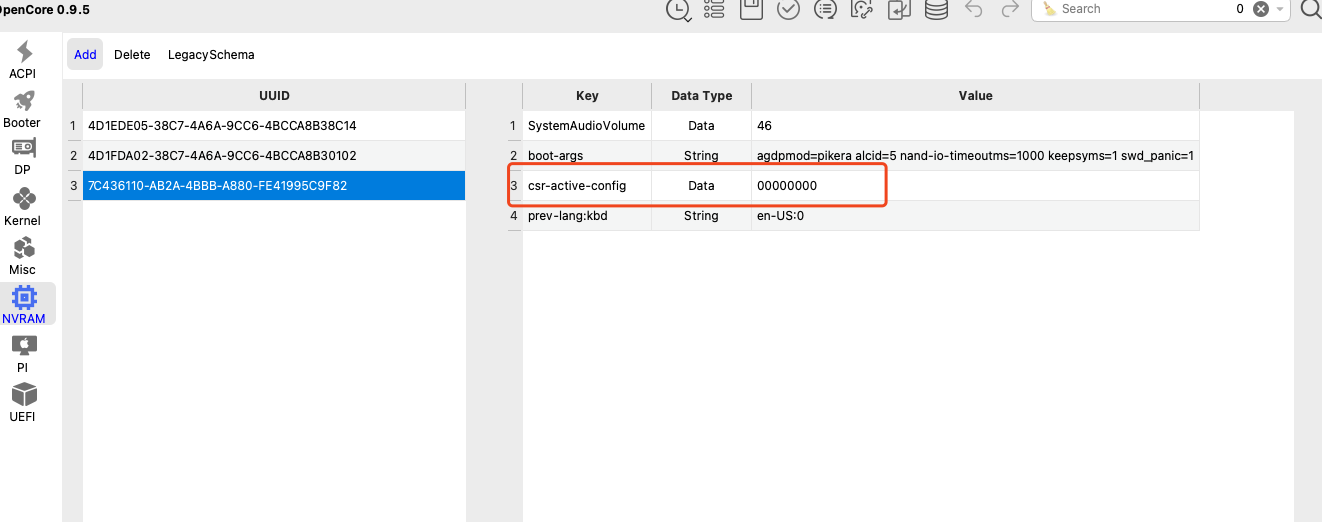
Task: Open the history clock toolbar icon
Action: tap(678, 9)
